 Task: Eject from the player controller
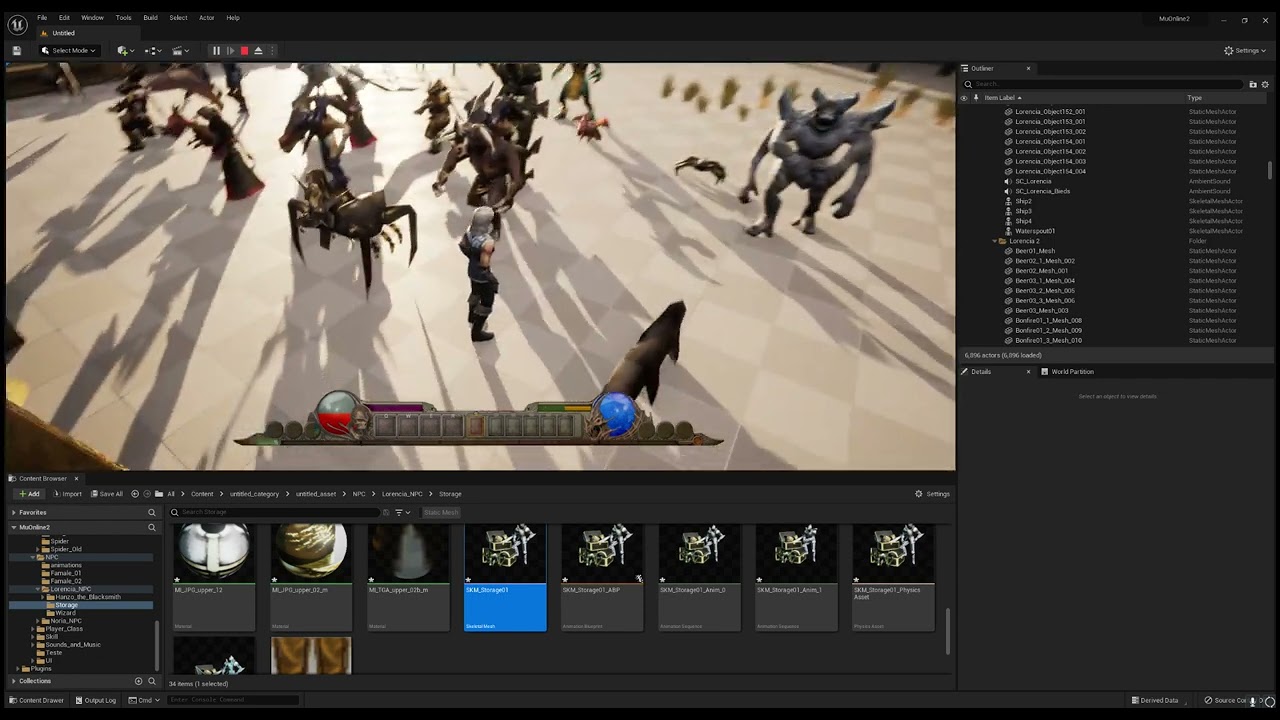pos(258,51)
